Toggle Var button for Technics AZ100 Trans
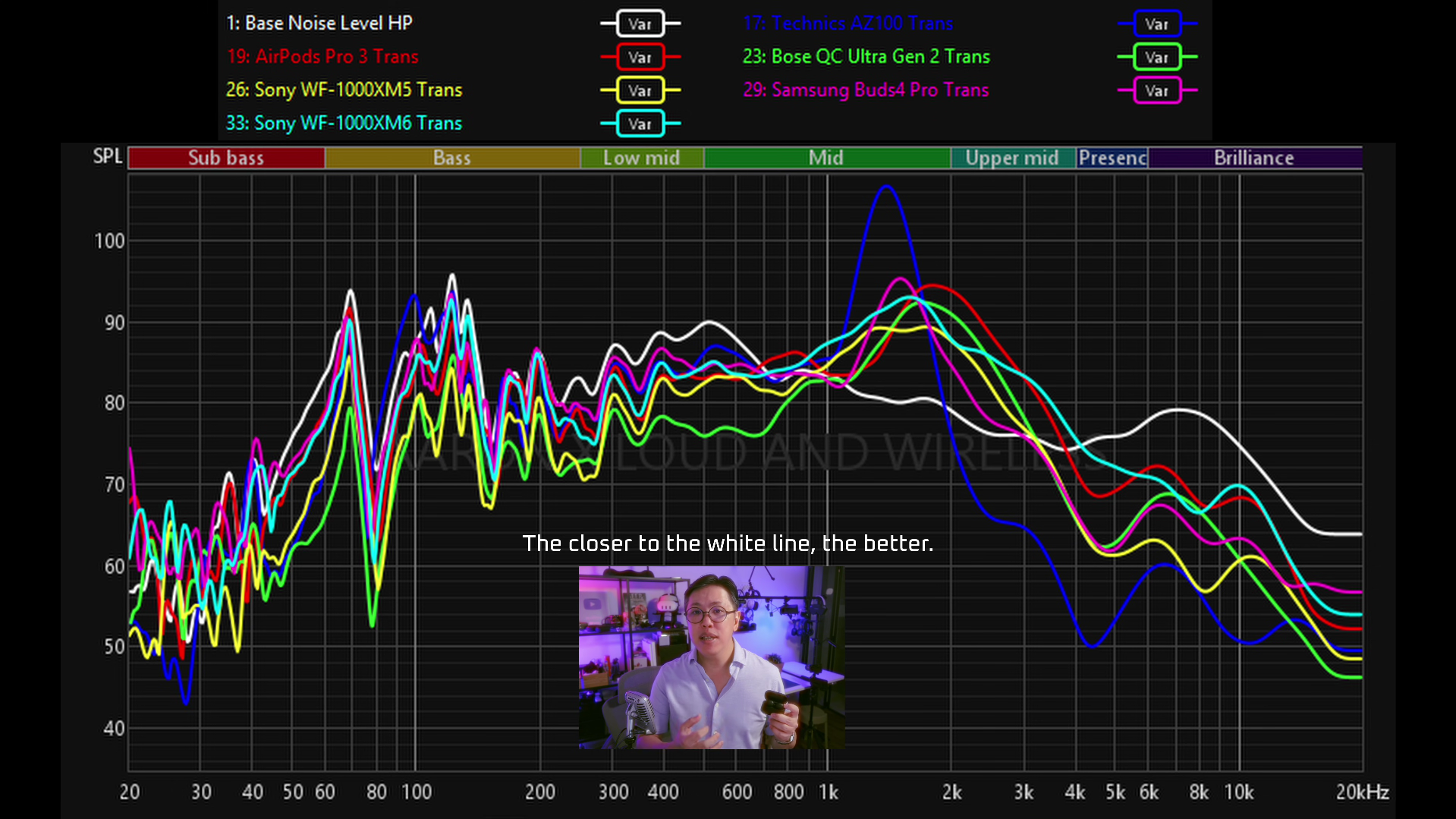The image size is (1456, 819). (x=1156, y=24)
